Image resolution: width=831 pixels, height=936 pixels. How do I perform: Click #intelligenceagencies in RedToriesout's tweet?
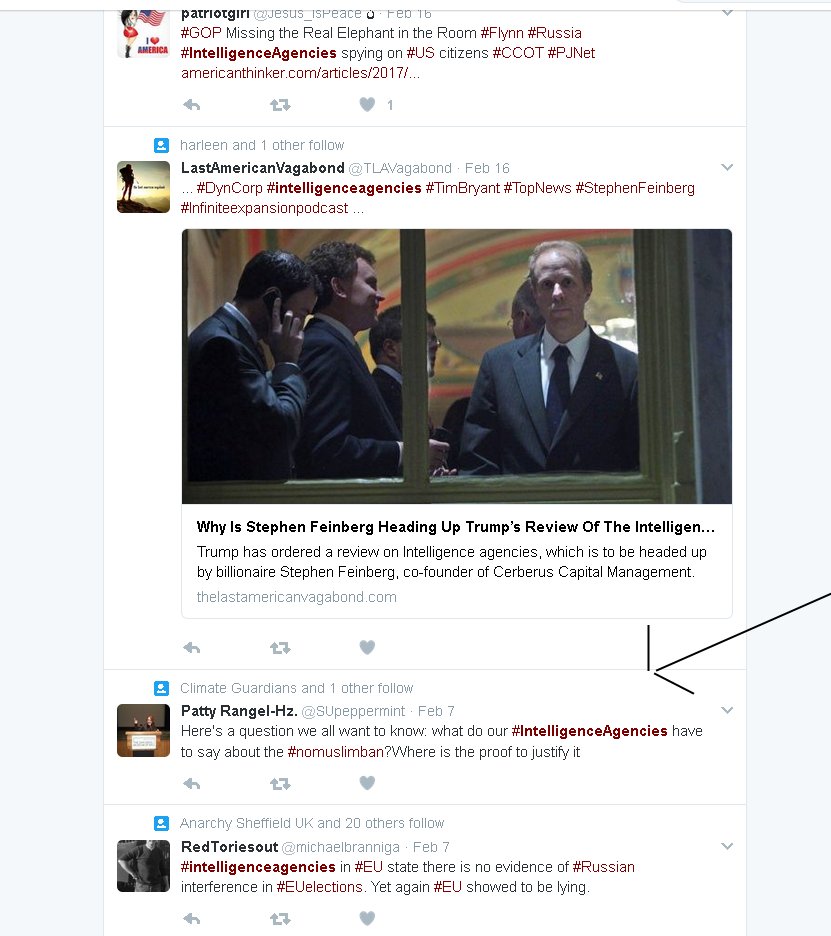click(258, 867)
